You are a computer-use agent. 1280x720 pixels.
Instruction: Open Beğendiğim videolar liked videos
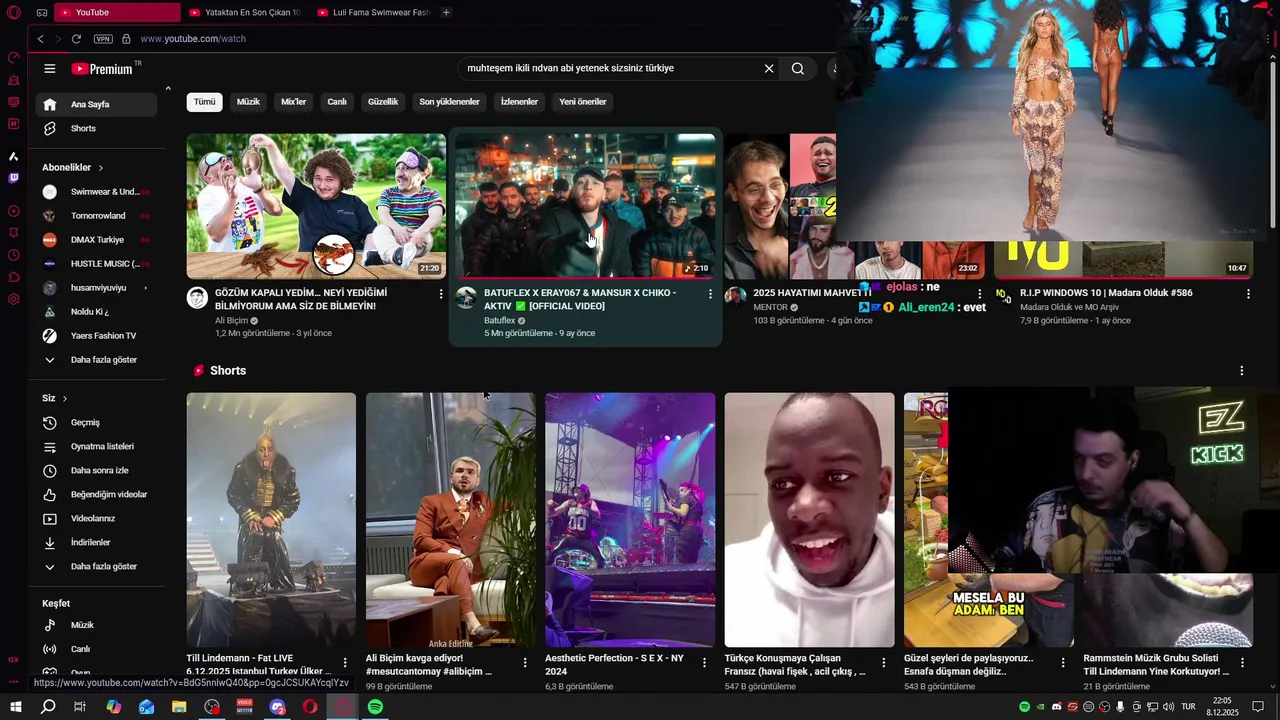(96, 494)
